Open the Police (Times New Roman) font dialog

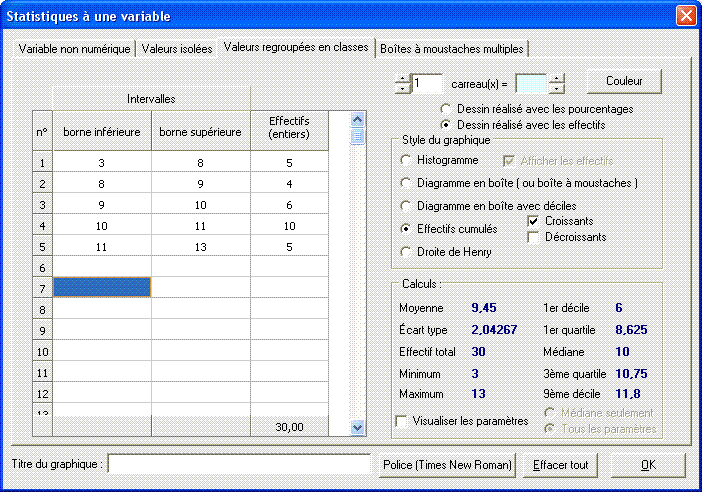[x=448, y=465]
